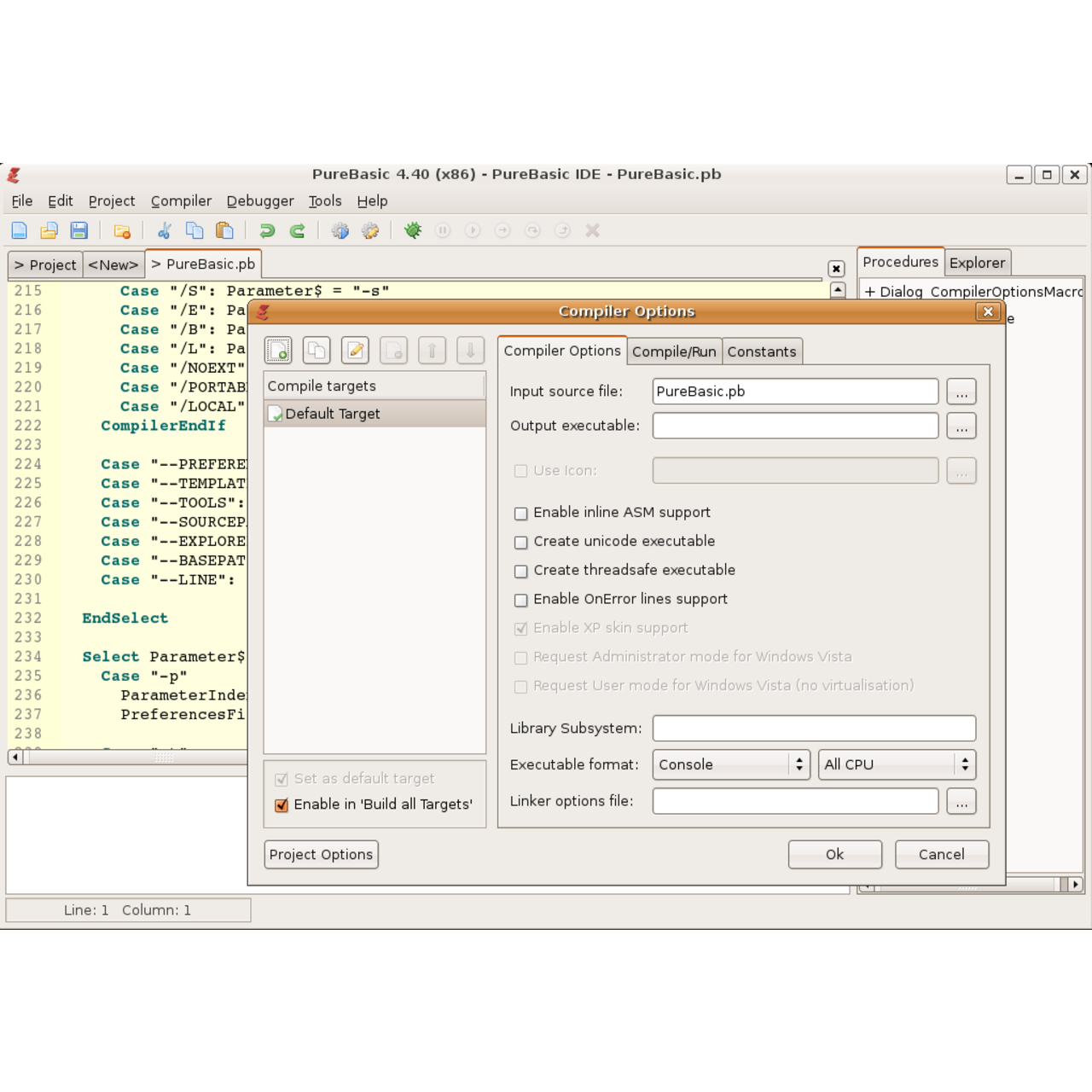Confirm compiler settings with Ok
Image resolution: width=1092 pixels, height=1092 pixels.
point(834,854)
